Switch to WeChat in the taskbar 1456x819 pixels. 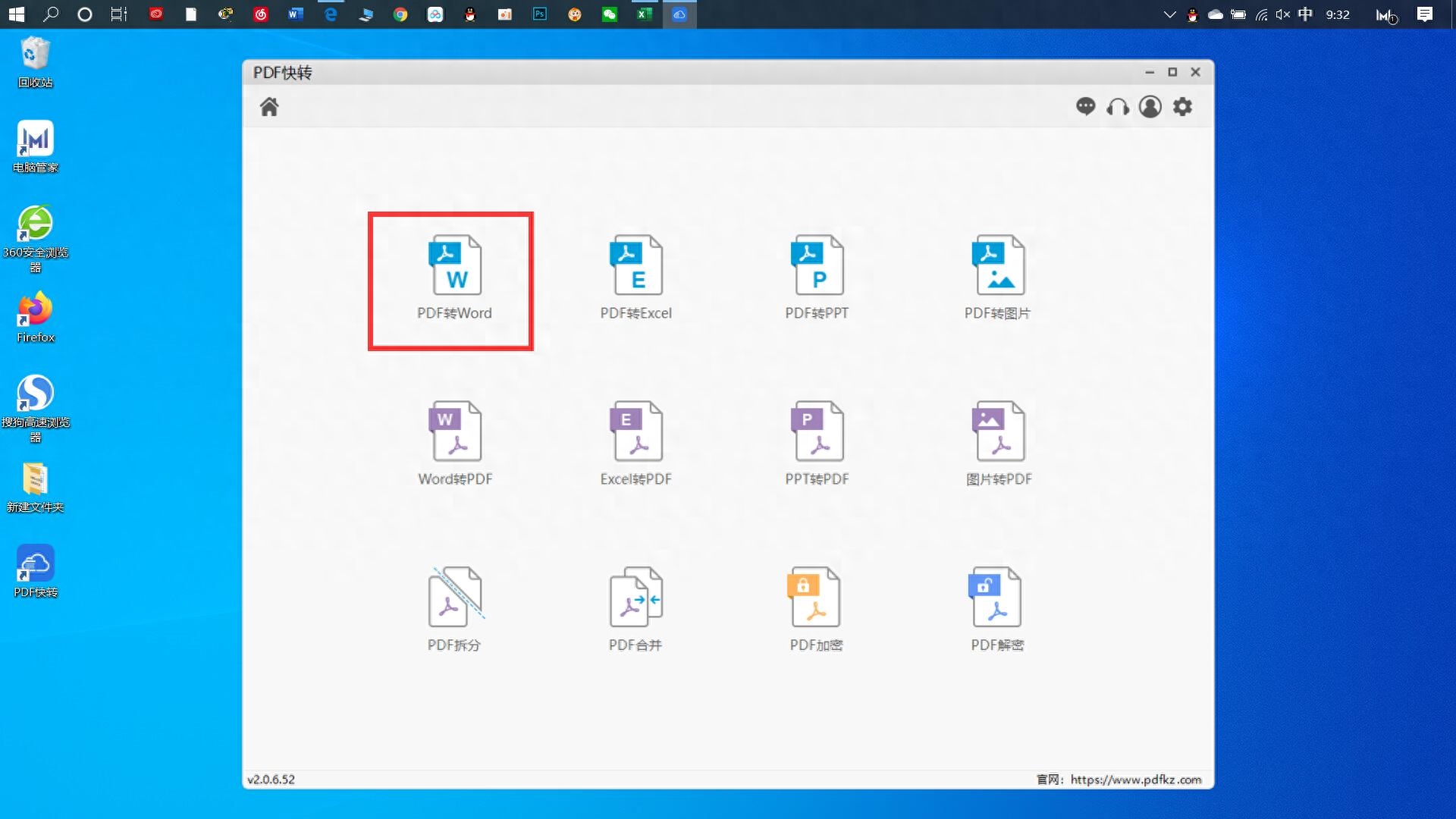[610, 14]
